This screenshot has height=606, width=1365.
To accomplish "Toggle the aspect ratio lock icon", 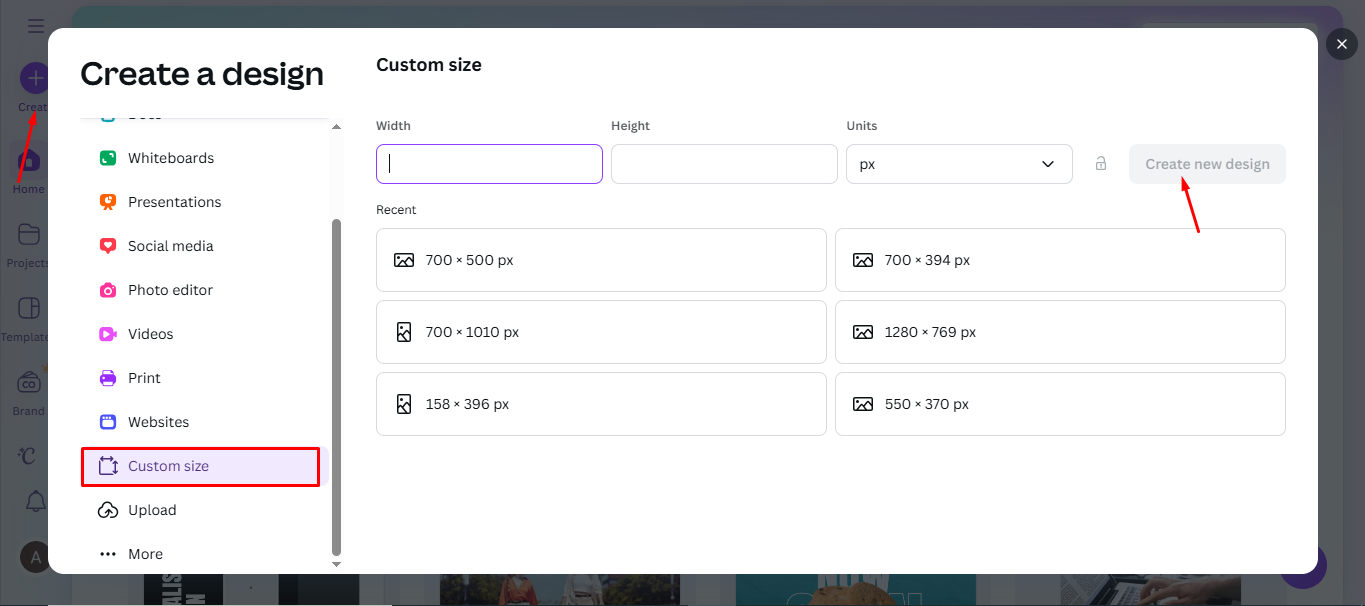I will 1100,163.
